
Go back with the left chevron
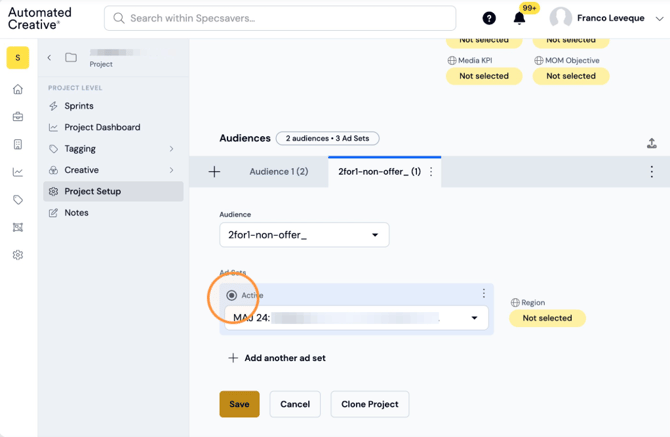click(49, 57)
